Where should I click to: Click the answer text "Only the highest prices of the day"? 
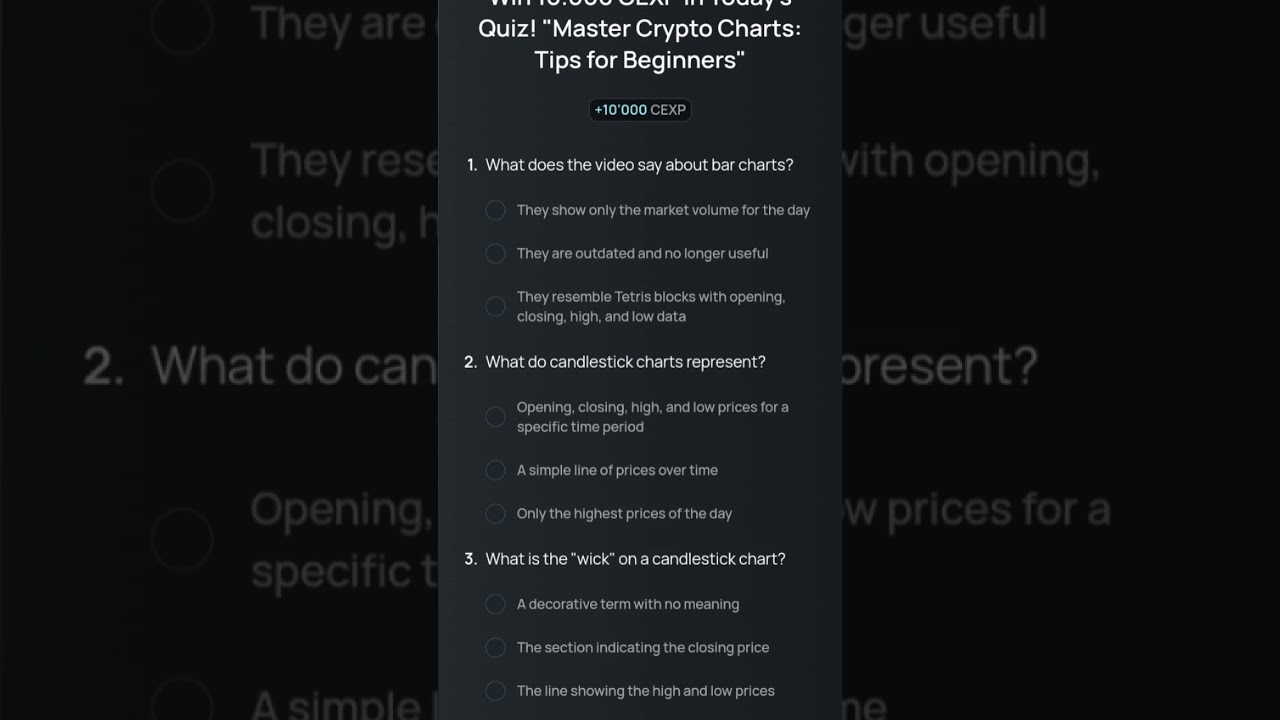click(624, 514)
